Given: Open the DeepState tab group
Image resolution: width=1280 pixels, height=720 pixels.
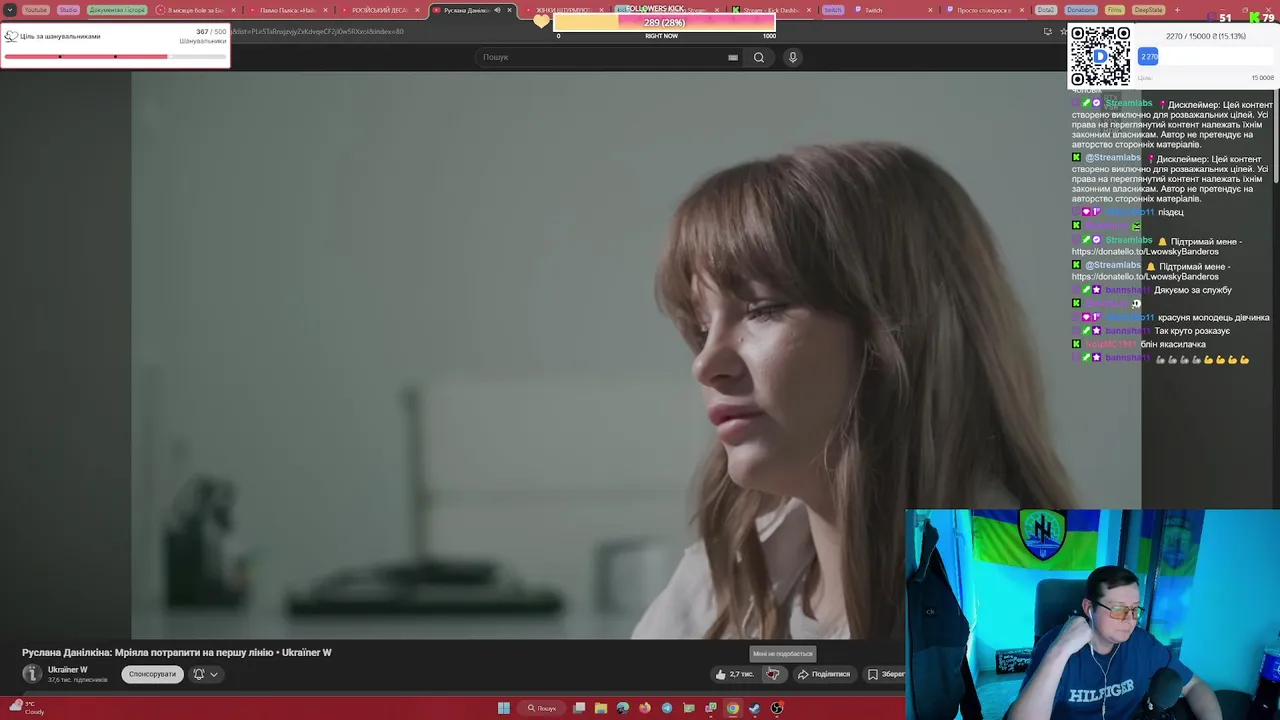Looking at the screenshot, I should (x=1148, y=10).
